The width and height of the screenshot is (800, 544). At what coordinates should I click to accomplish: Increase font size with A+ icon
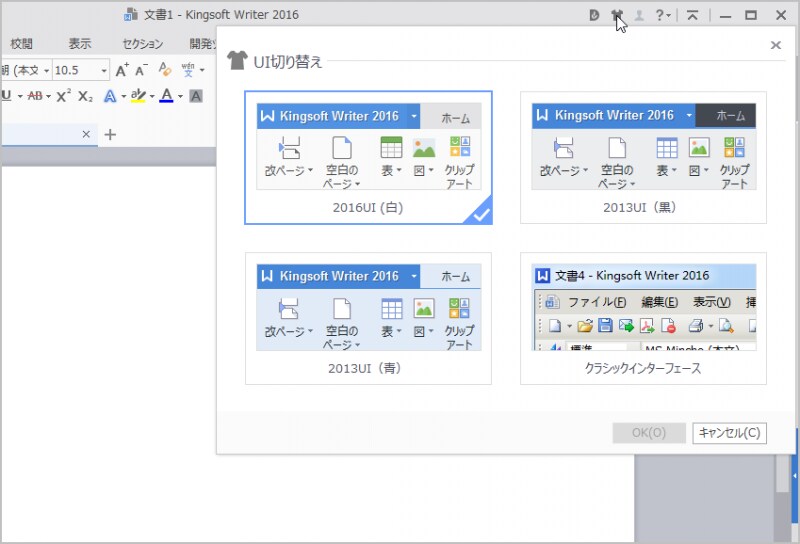click(x=122, y=70)
